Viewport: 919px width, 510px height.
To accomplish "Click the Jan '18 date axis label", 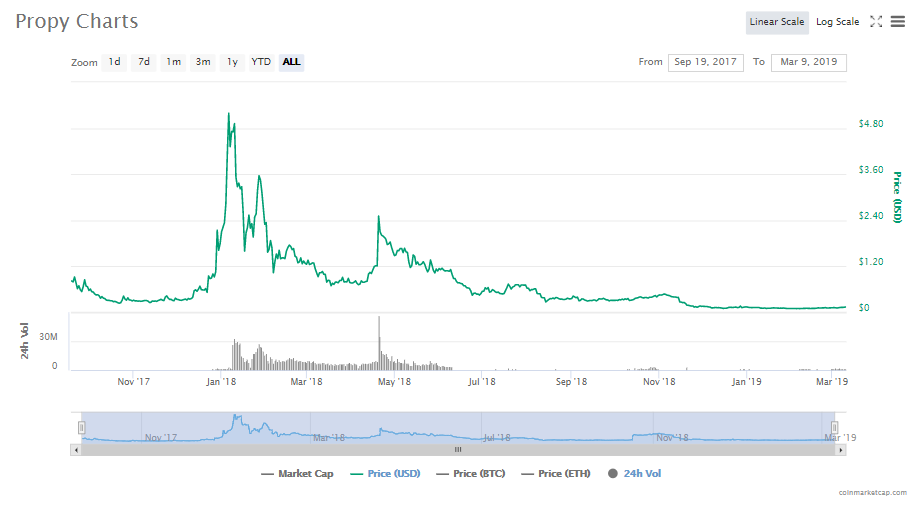I will (221, 382).
